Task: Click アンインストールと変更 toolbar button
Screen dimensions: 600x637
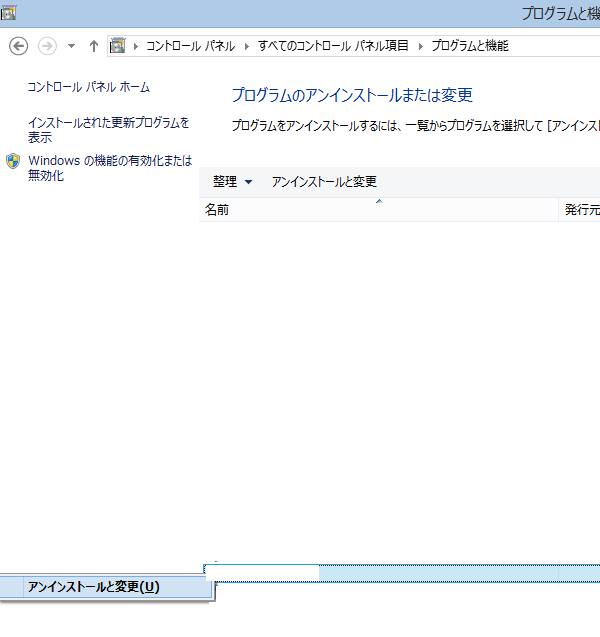Action: pos(324,181)
